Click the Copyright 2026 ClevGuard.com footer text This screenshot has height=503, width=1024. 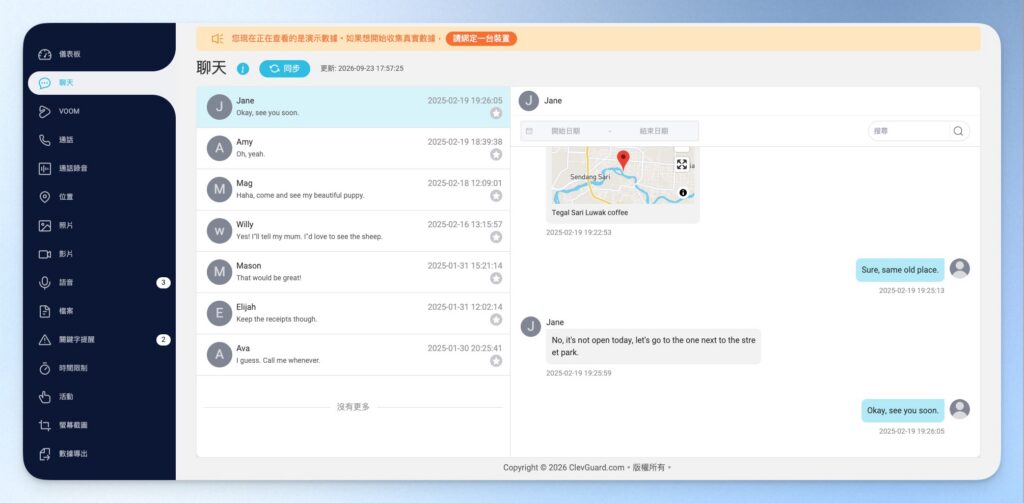click(586, 468)
